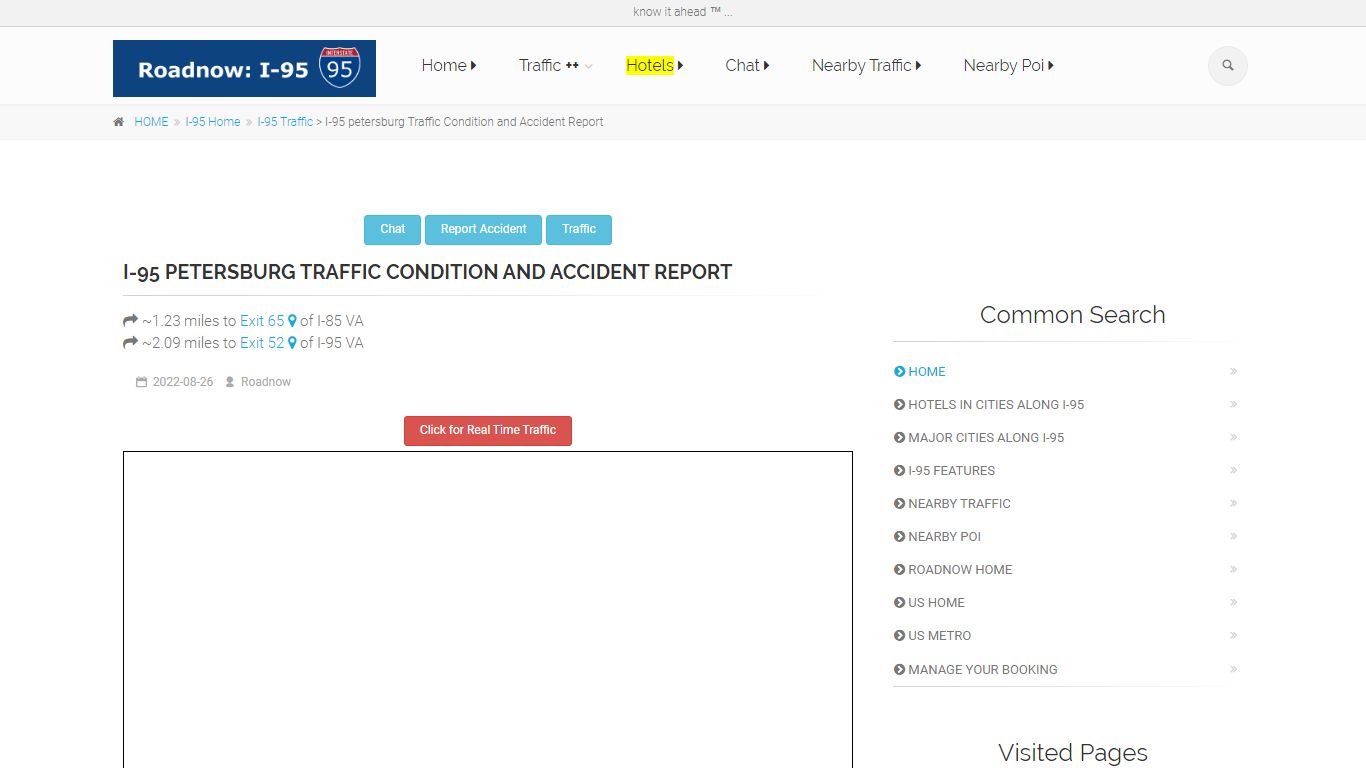Open Nearby Traffic in the top navigation
Viewport: 1366px width, 768px height.
tap(862, 66)
